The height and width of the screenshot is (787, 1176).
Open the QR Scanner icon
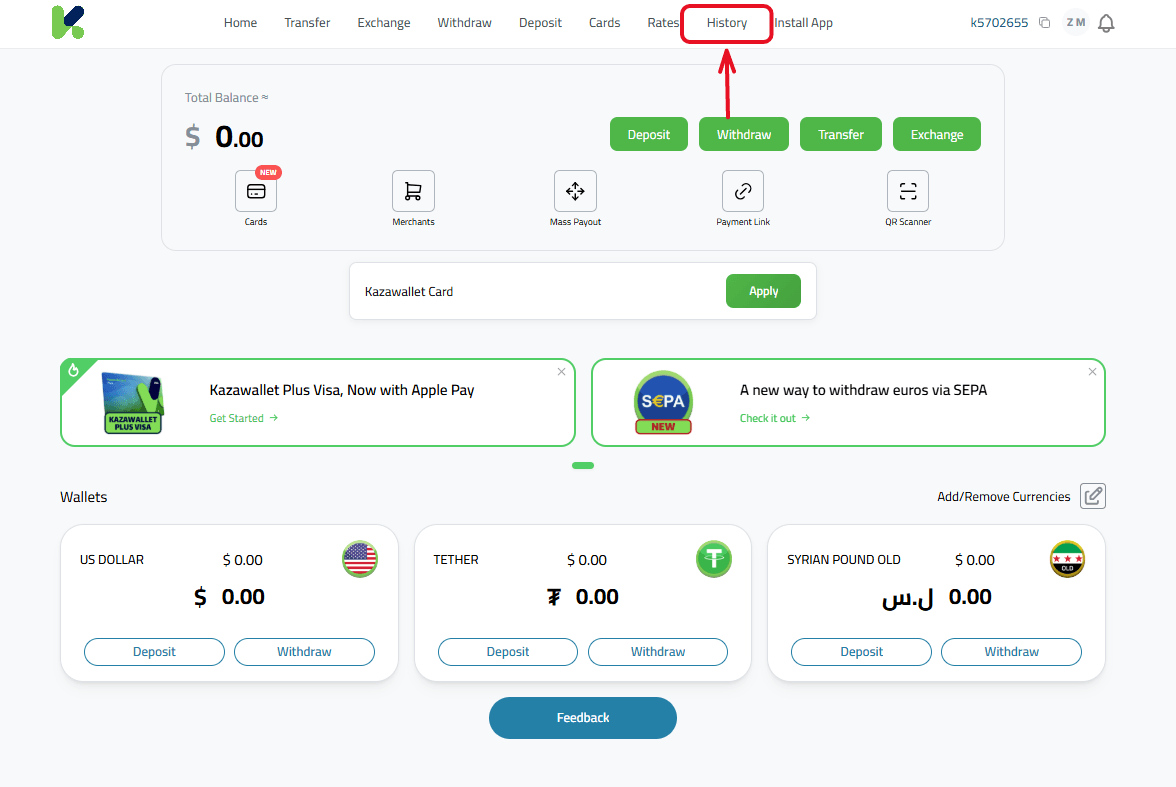click(908, 191)
